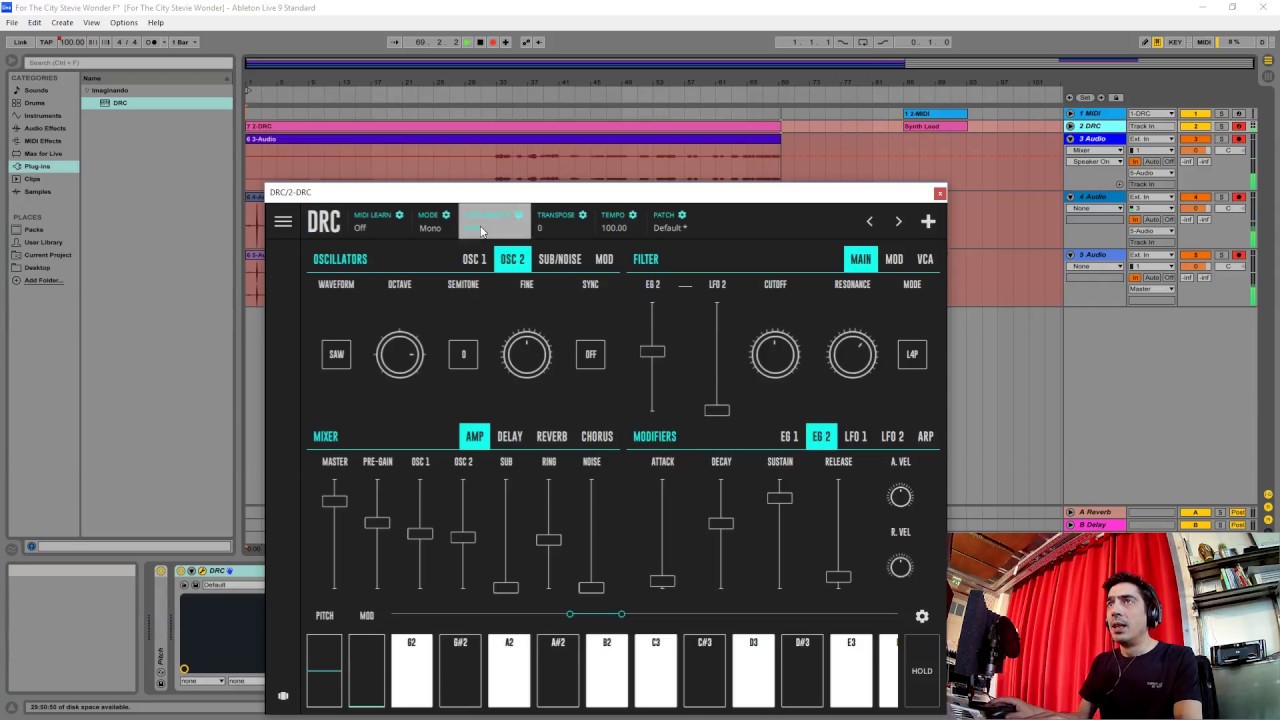Toggle DRC device activator in device view
This screenshot has width=1280, height=720.
(x=182, y=571)
